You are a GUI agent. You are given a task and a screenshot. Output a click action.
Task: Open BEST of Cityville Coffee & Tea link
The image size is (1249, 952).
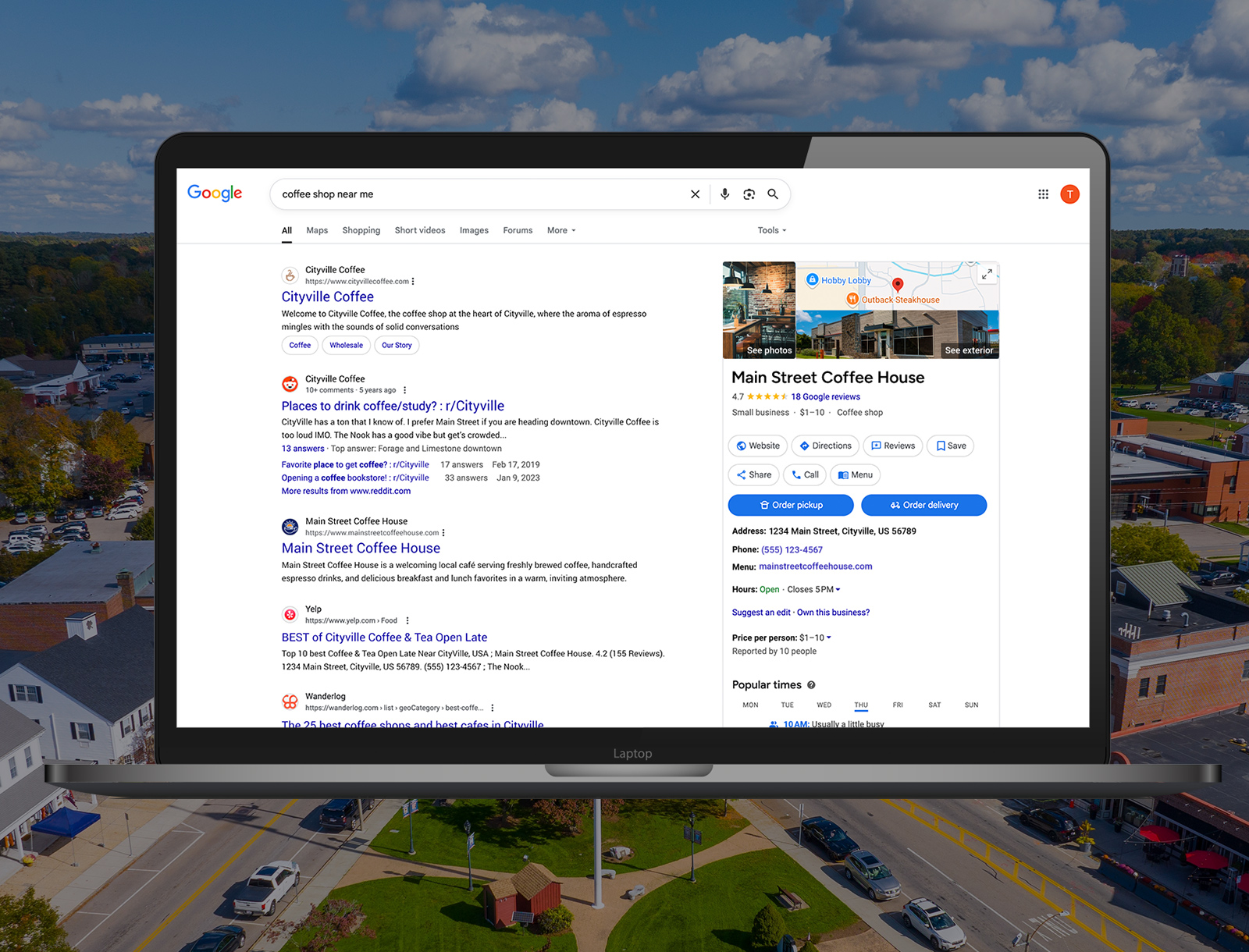tap(384, 638)
